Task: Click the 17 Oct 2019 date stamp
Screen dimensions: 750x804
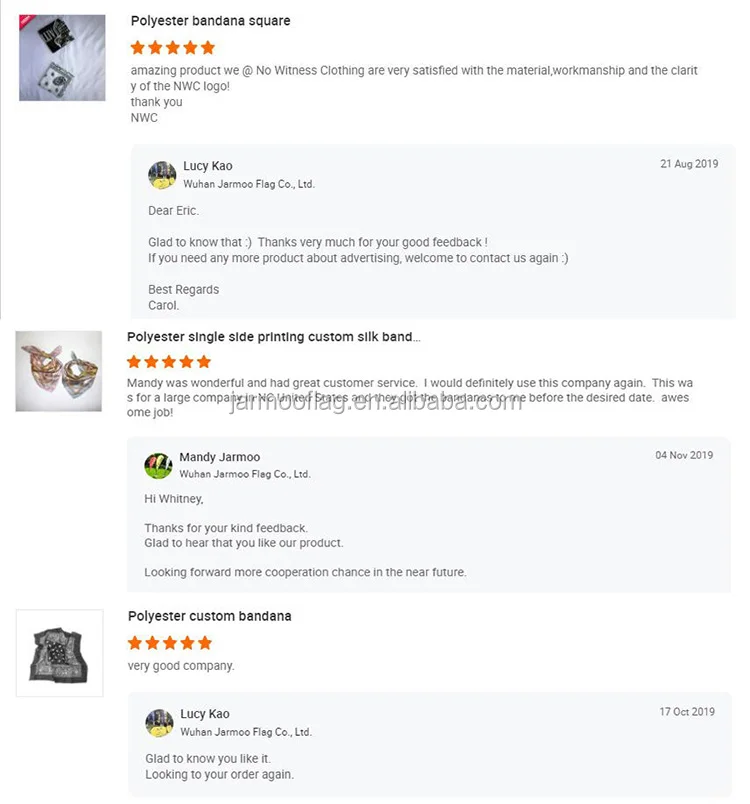Action: click(x=687, y=712)
